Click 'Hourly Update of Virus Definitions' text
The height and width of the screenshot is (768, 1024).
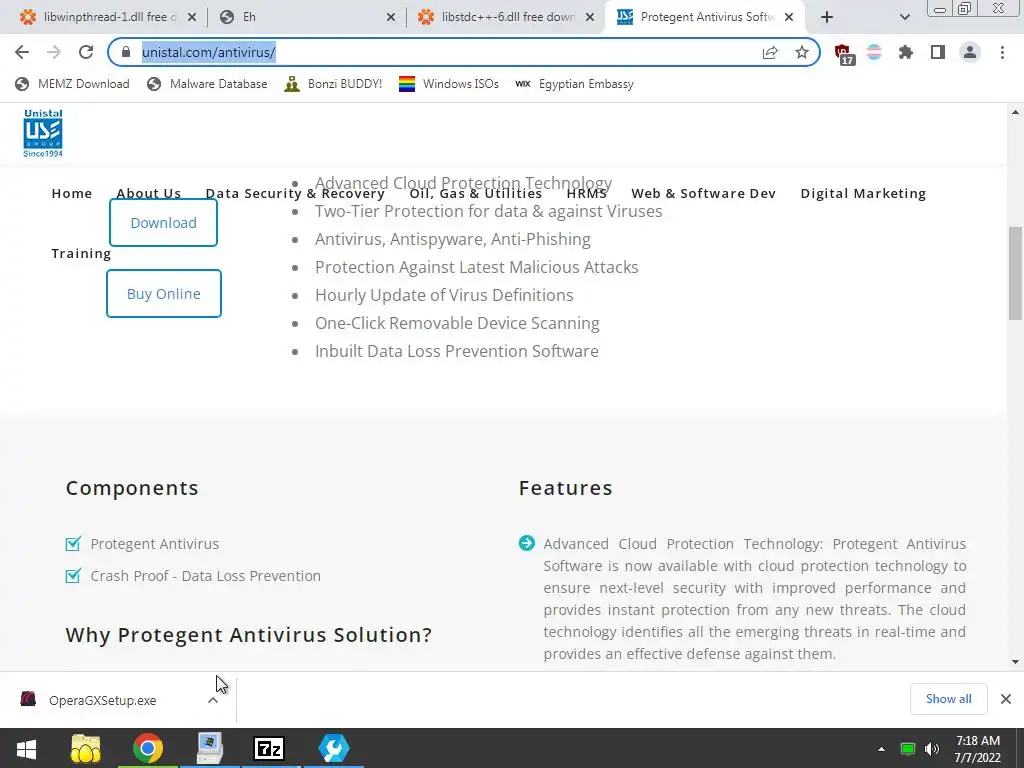[x=444, y=295]
